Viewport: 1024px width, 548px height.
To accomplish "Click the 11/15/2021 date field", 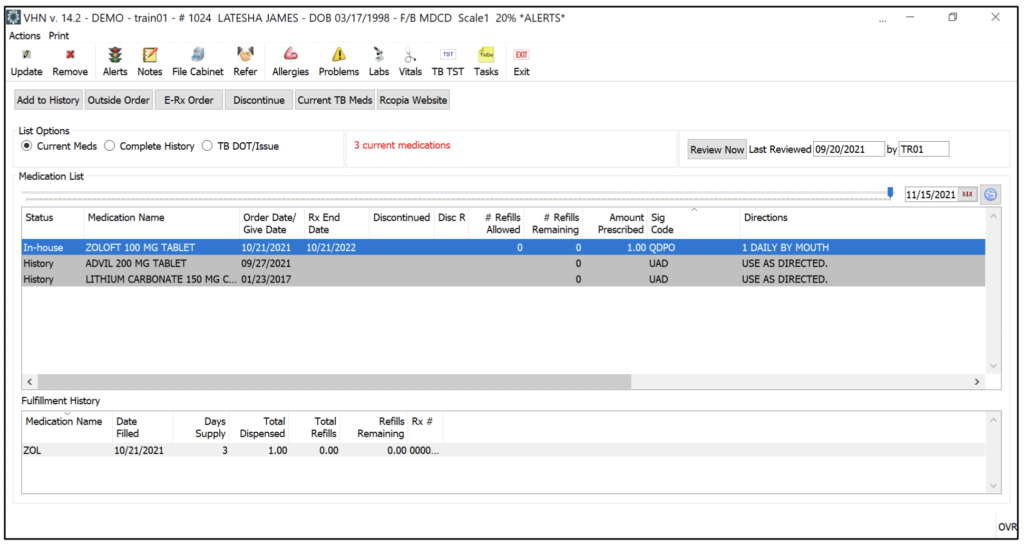I will coord(931,195).
